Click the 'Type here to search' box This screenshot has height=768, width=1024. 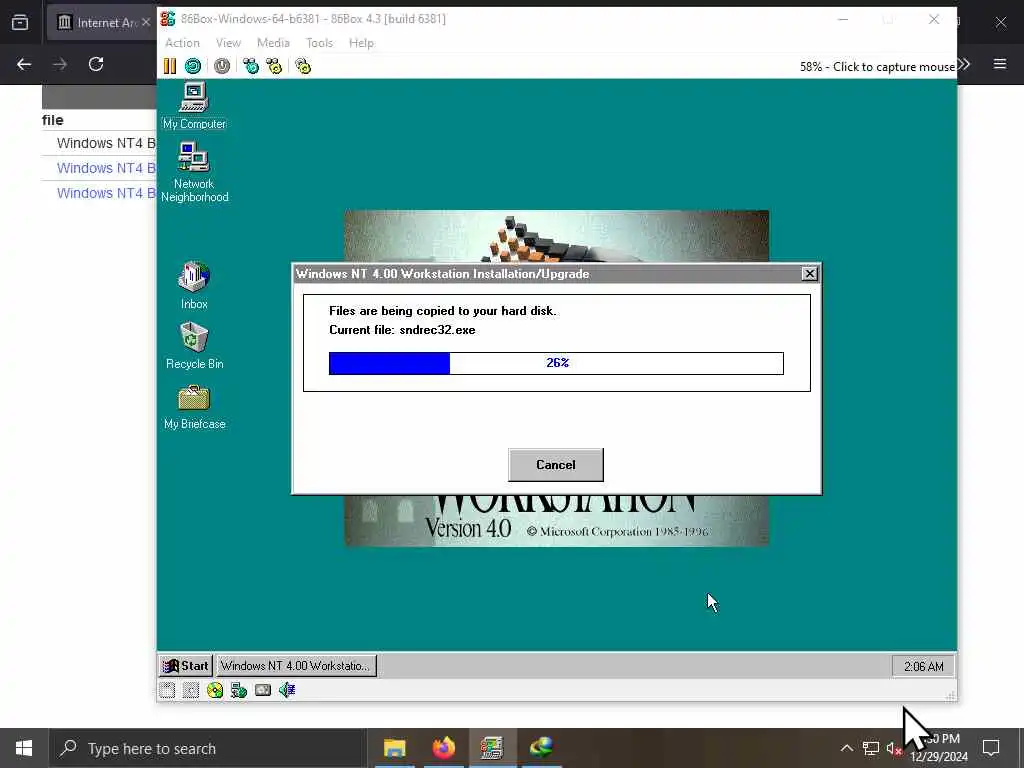point(208,748)
